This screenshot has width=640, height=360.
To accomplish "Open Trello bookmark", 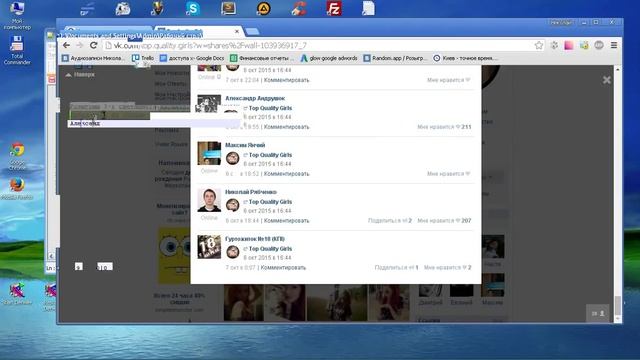I will coord(143,58).
